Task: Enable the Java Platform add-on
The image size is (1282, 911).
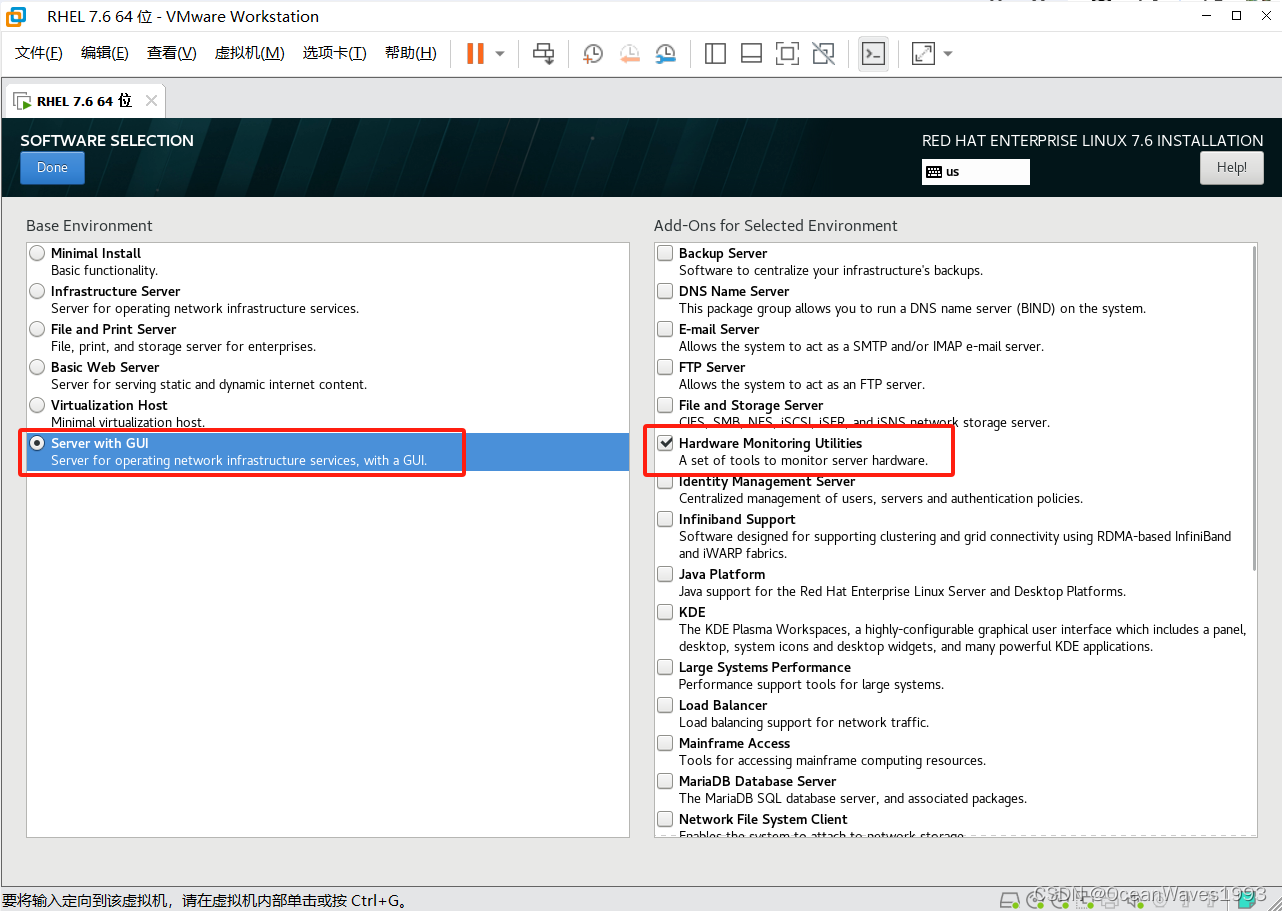Action: coord(665,574)
